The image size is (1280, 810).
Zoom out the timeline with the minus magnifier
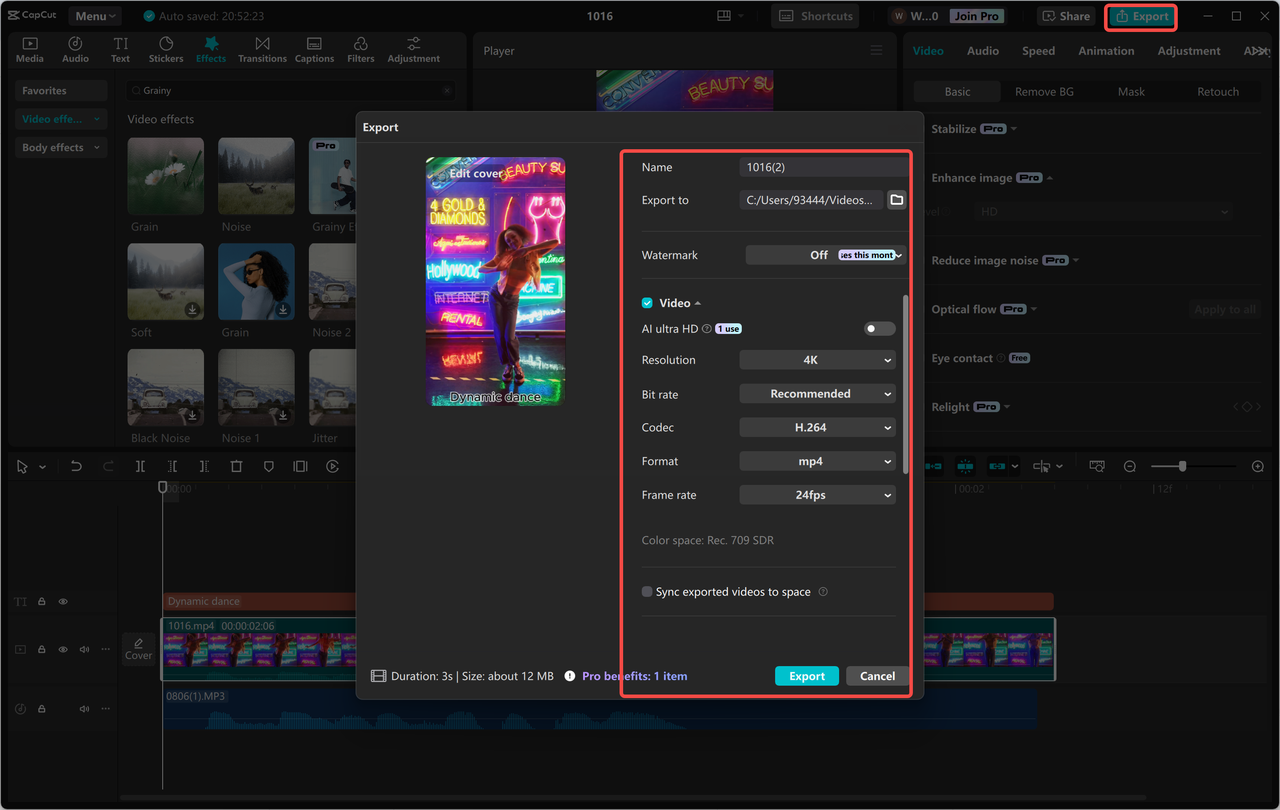[1129, 465]
